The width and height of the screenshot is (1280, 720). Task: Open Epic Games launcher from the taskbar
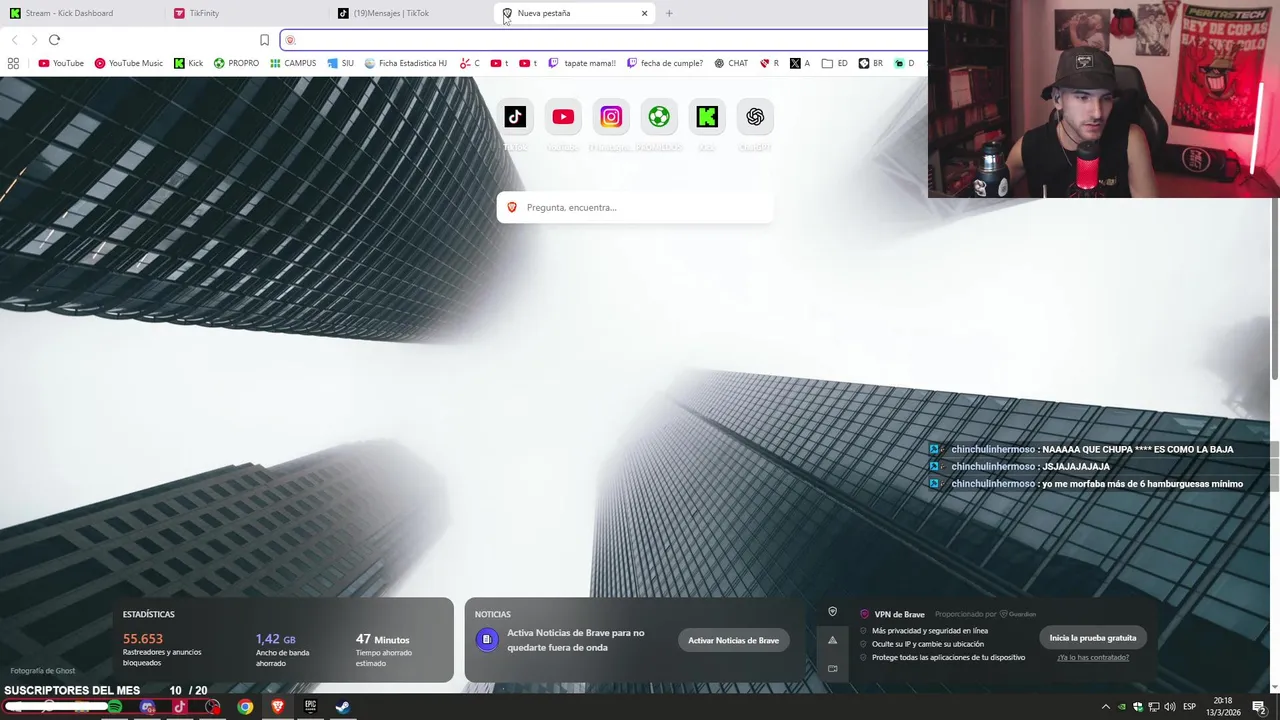(310, 707)
